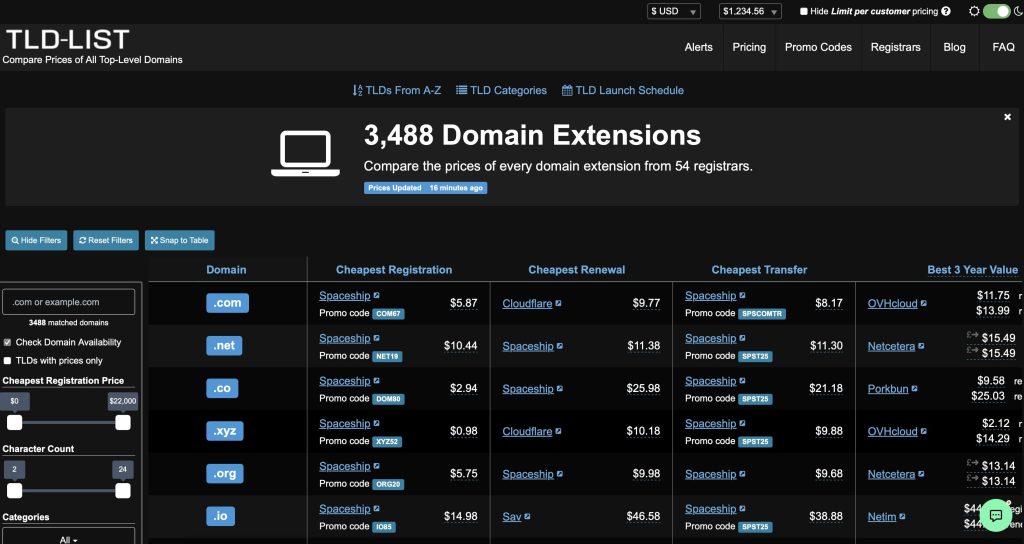Click the external link icon next to Netim
This screenshot has height=544, width=1024.
pyautogui.click(x=902, y=517)
